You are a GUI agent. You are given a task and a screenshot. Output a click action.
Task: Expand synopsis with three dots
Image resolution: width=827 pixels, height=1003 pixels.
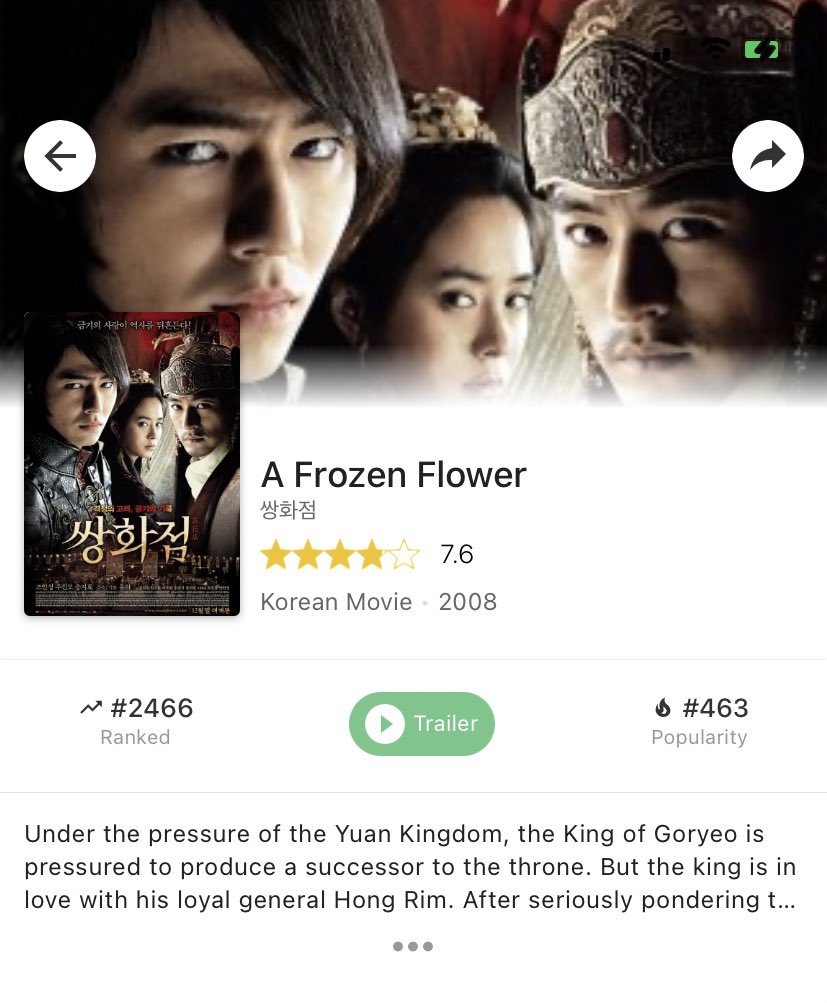tap(413, 946)
